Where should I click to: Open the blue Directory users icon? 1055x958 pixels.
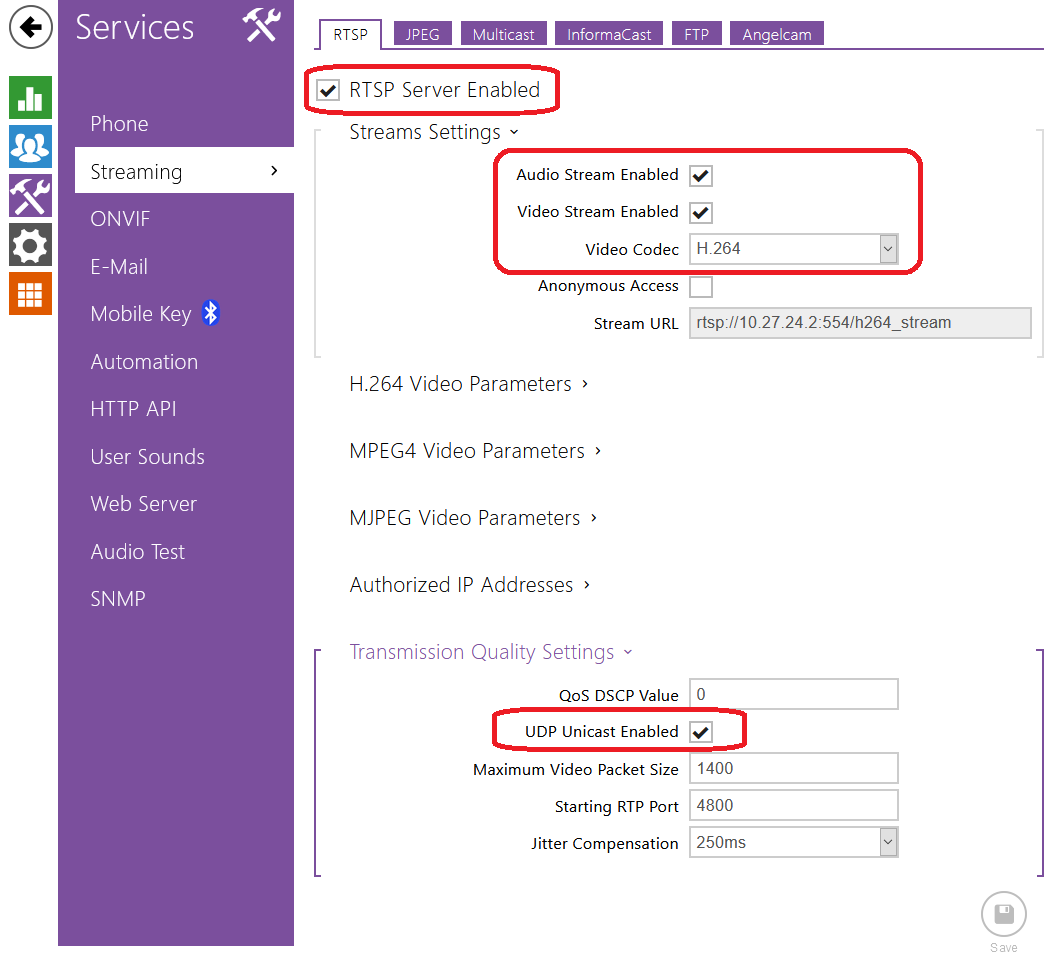tap(30, 147)
